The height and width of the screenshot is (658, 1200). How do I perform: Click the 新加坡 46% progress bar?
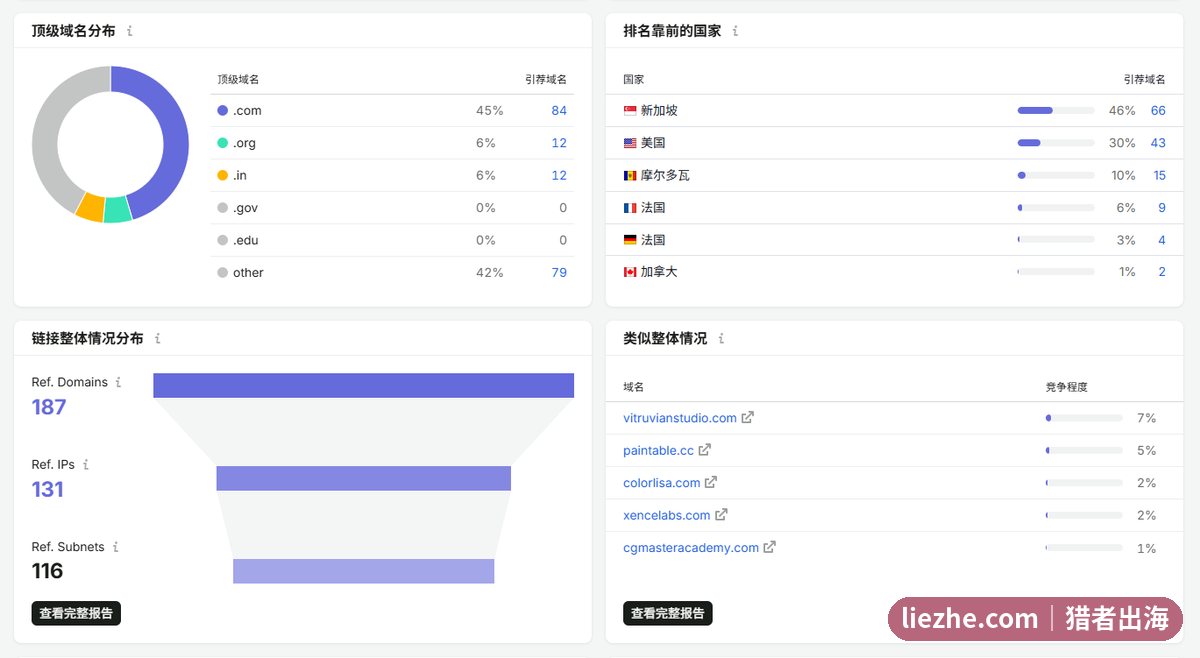pos(1056,111)
